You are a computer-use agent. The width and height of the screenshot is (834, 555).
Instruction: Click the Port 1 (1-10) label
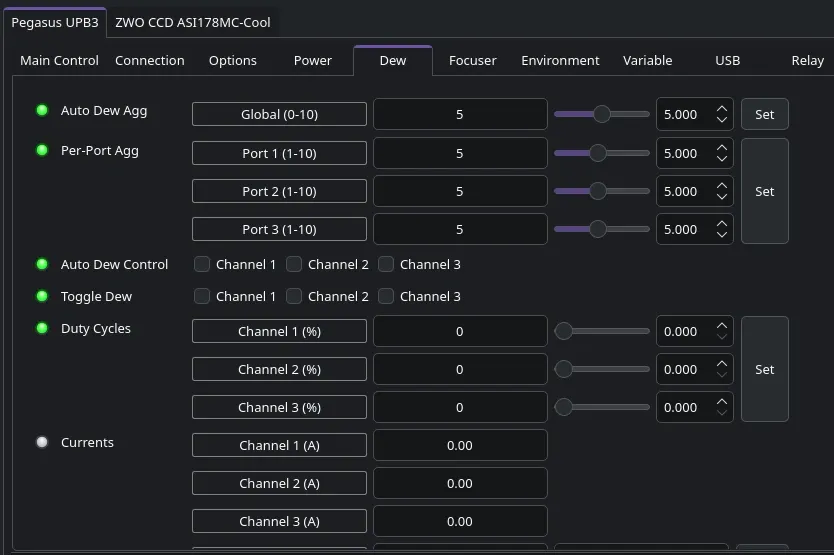click(x=279, y=153)
